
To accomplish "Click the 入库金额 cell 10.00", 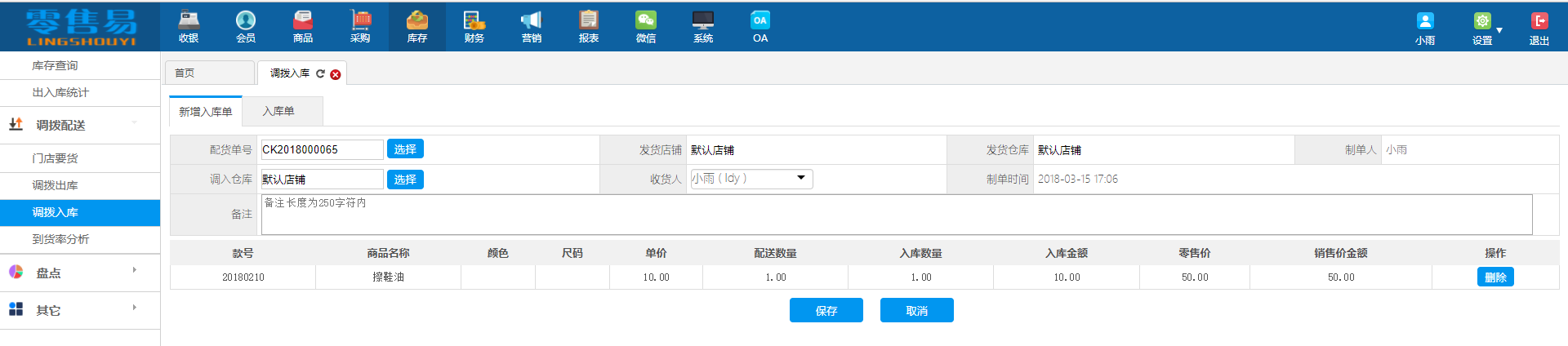I will [1067, 277].
